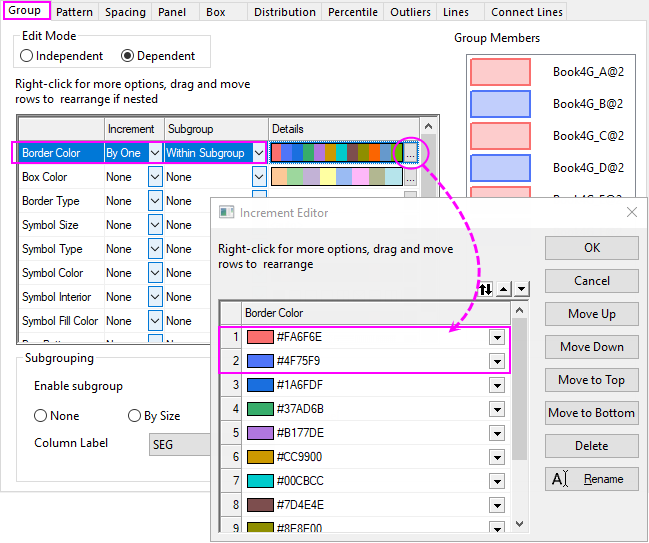
Task: Close the Increment Editor dialog
Action: (x=631, y=212)
